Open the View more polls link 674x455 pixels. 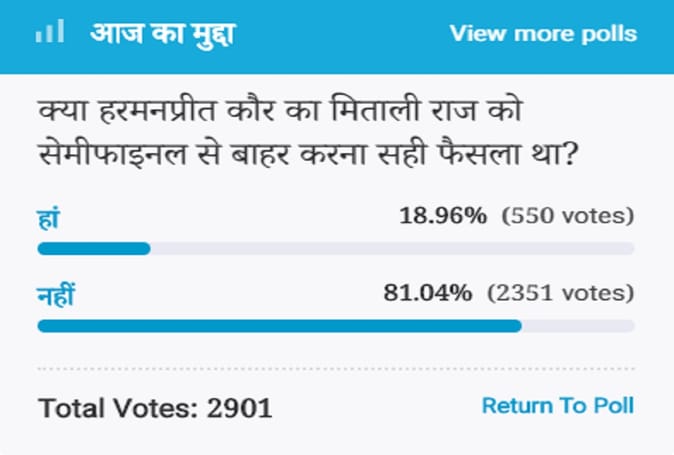543,33
